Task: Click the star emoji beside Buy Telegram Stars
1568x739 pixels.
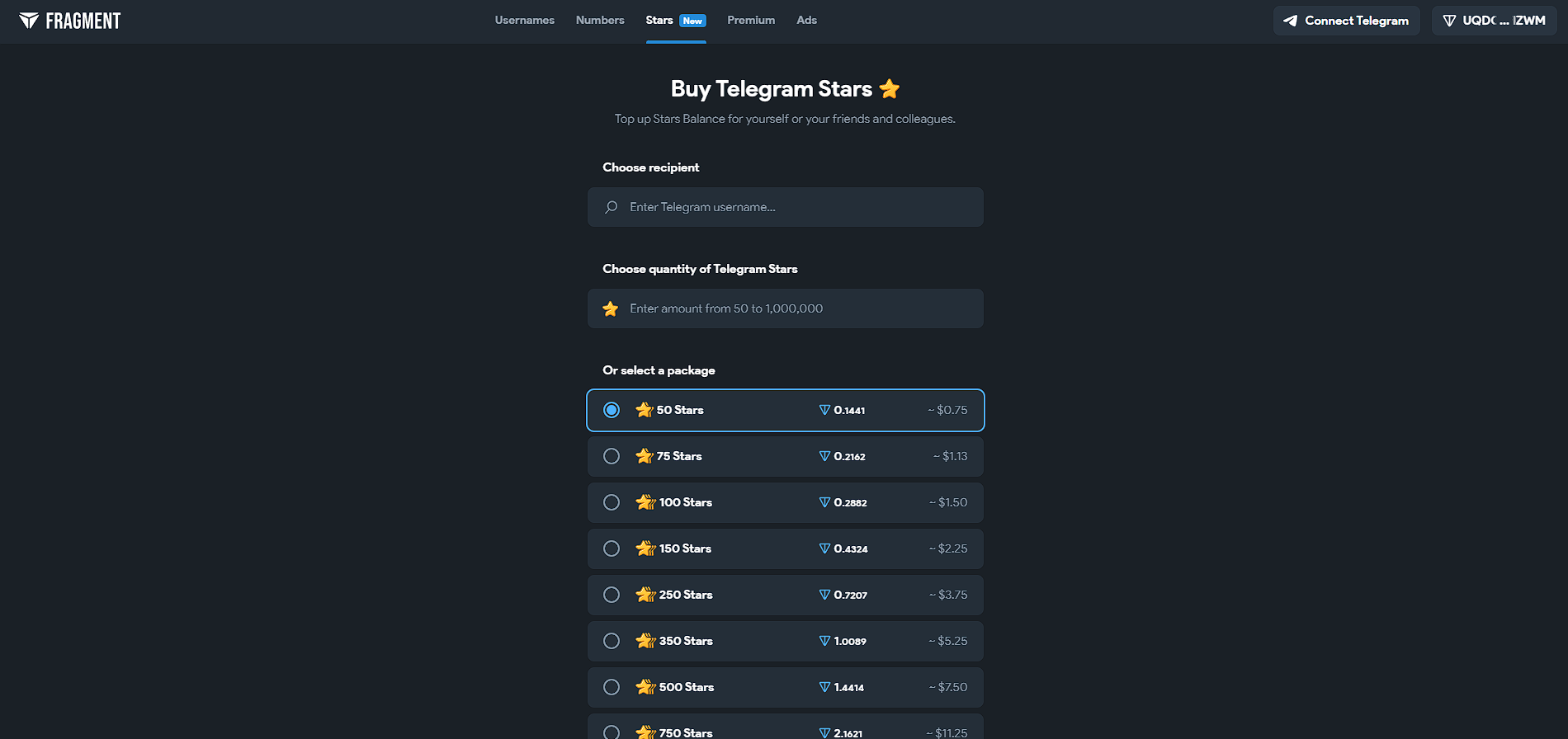Action: click(890, 88)
